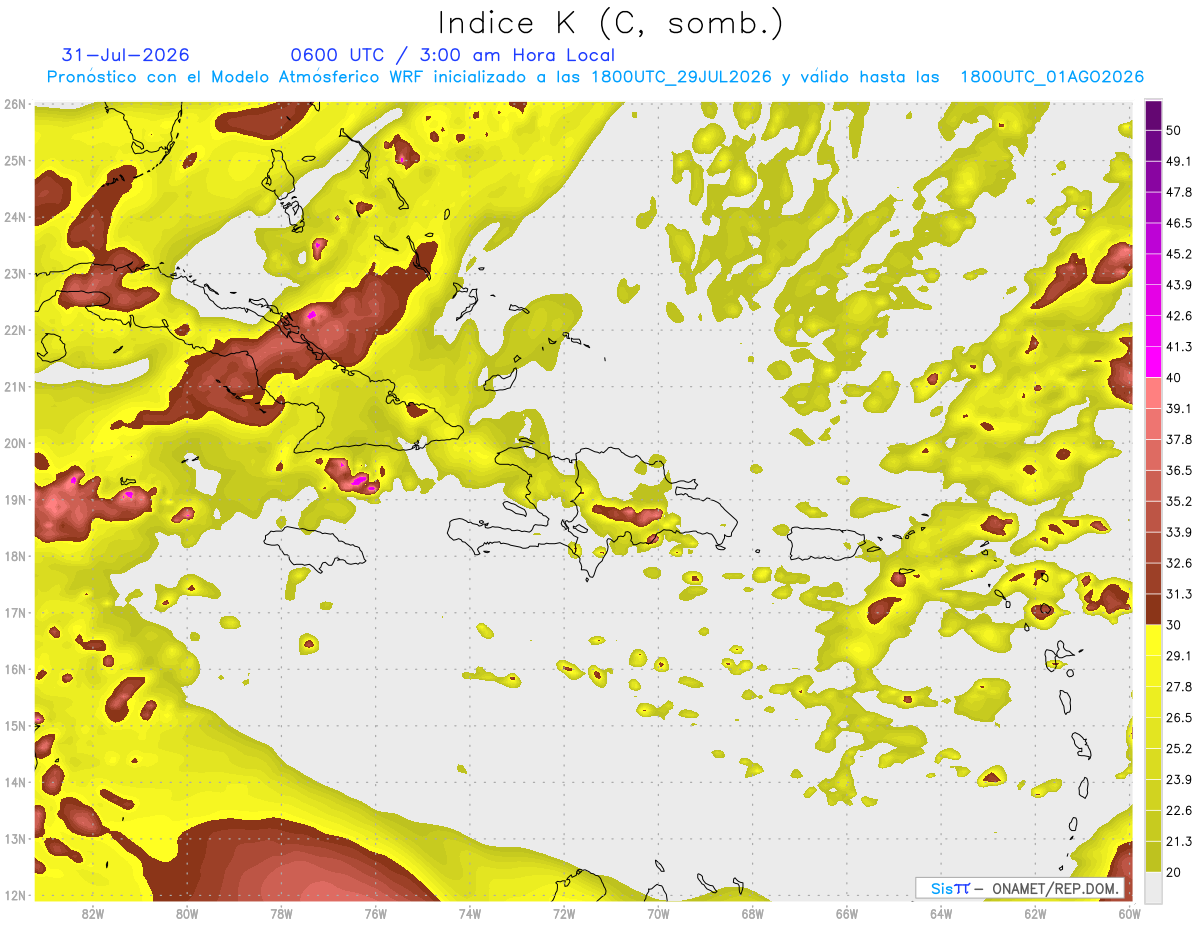Click the "23N" latitude label
1200x927 pixels.
click(x=14, y=274)
